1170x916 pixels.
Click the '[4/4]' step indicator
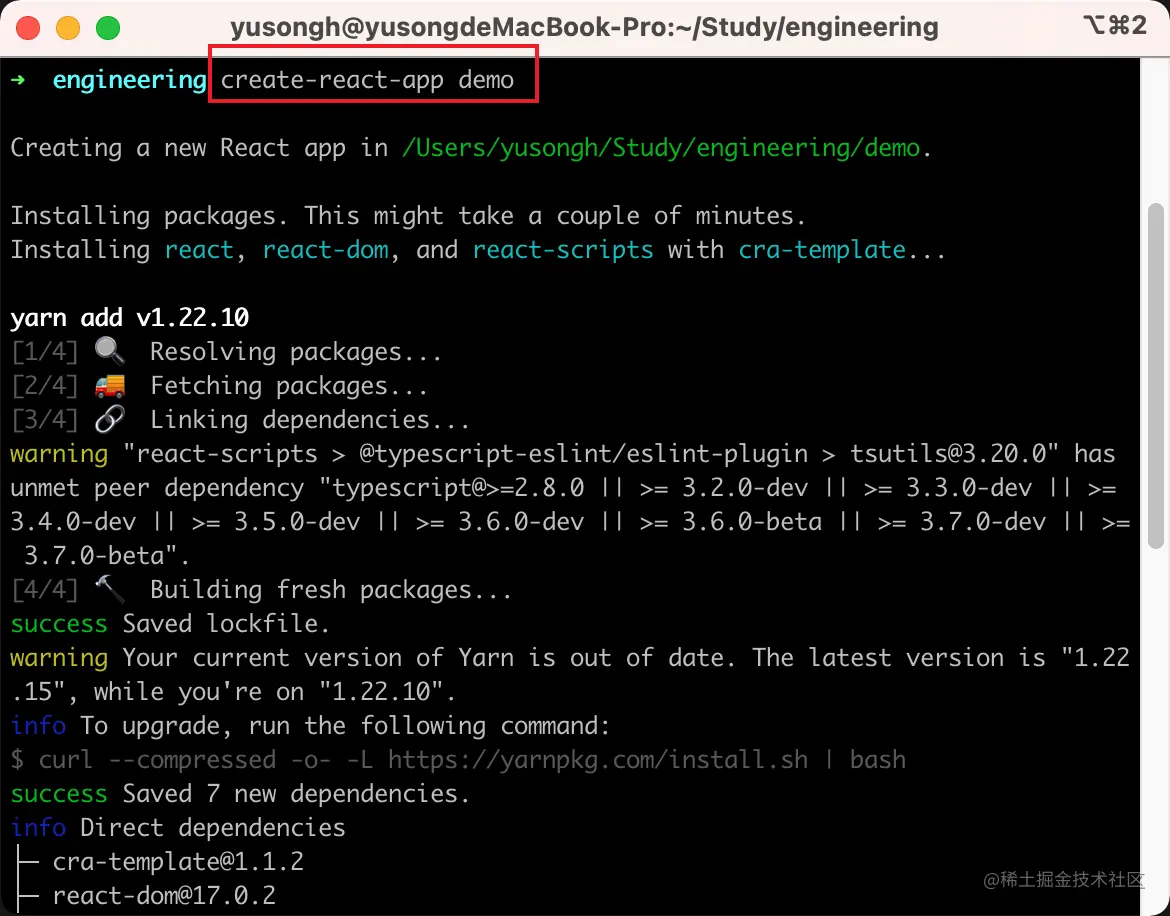point(44,590)
